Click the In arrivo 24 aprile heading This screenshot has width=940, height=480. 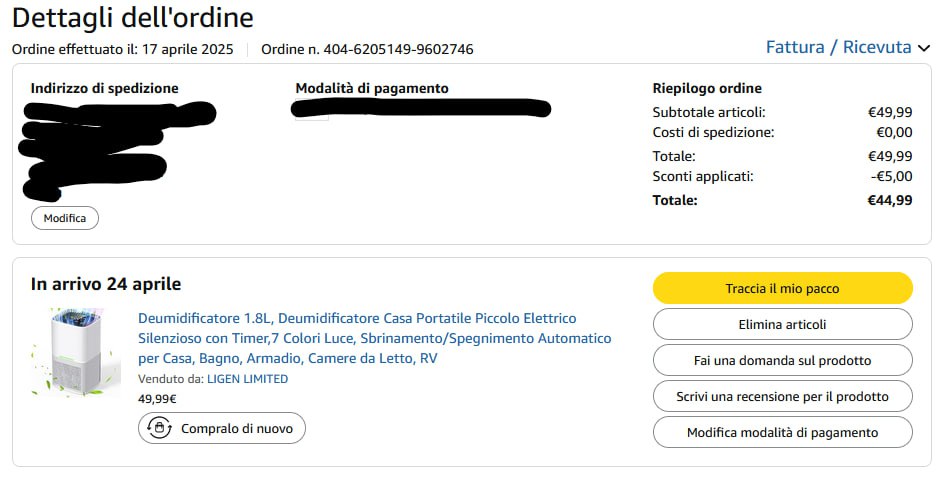[x=106, y=284]
